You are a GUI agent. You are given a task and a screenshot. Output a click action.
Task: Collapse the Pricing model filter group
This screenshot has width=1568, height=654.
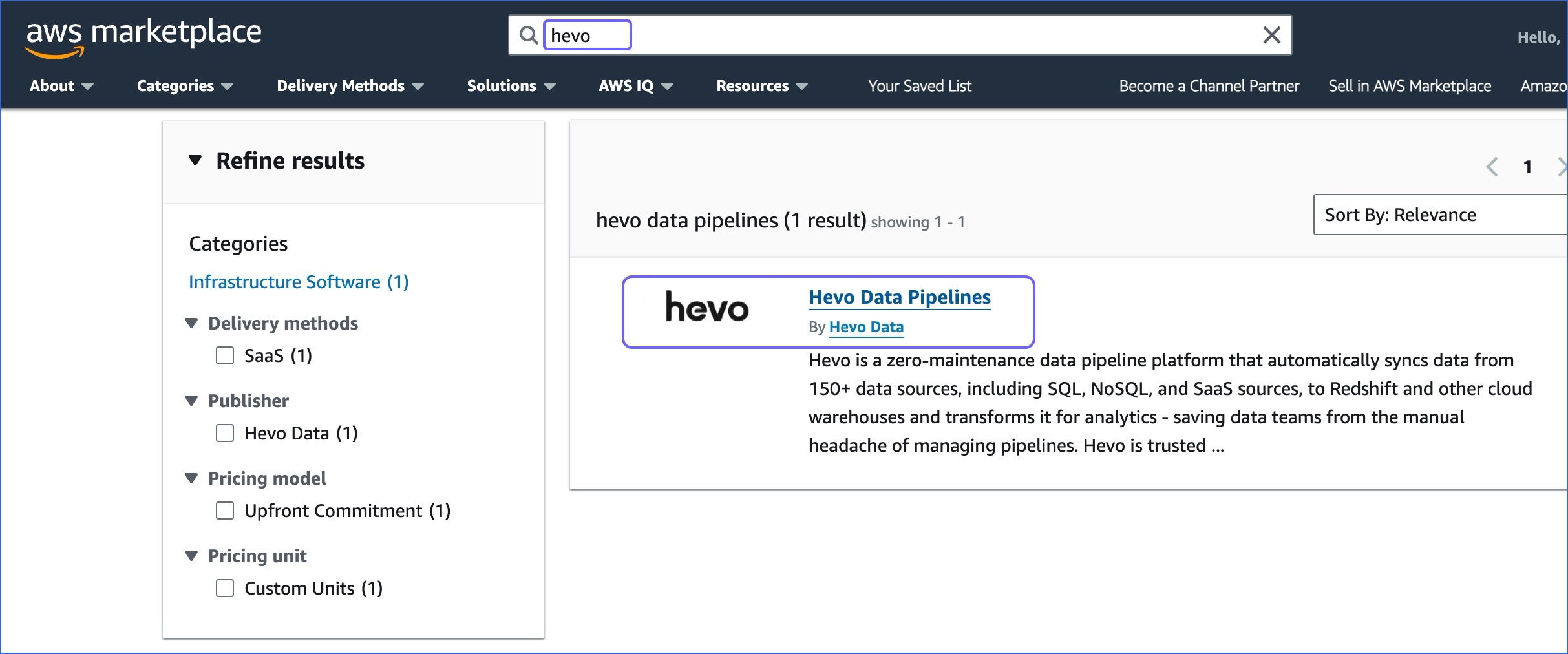click(191, 478)
